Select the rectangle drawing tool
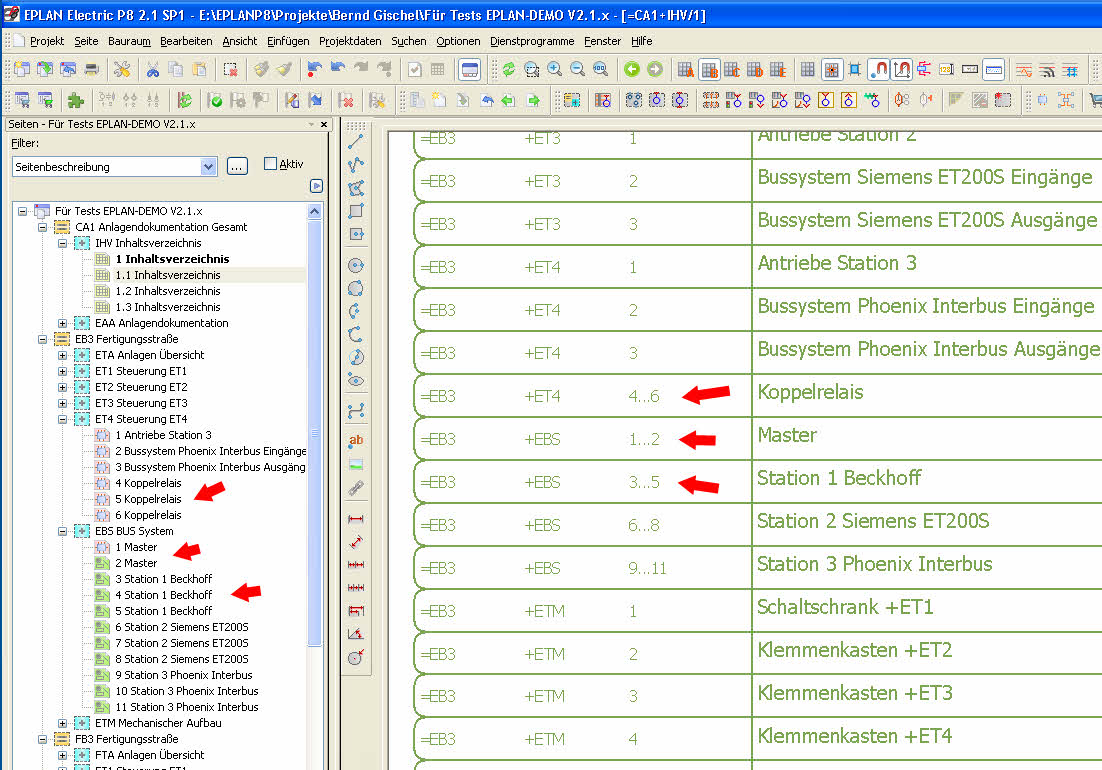 click(356, 211)
